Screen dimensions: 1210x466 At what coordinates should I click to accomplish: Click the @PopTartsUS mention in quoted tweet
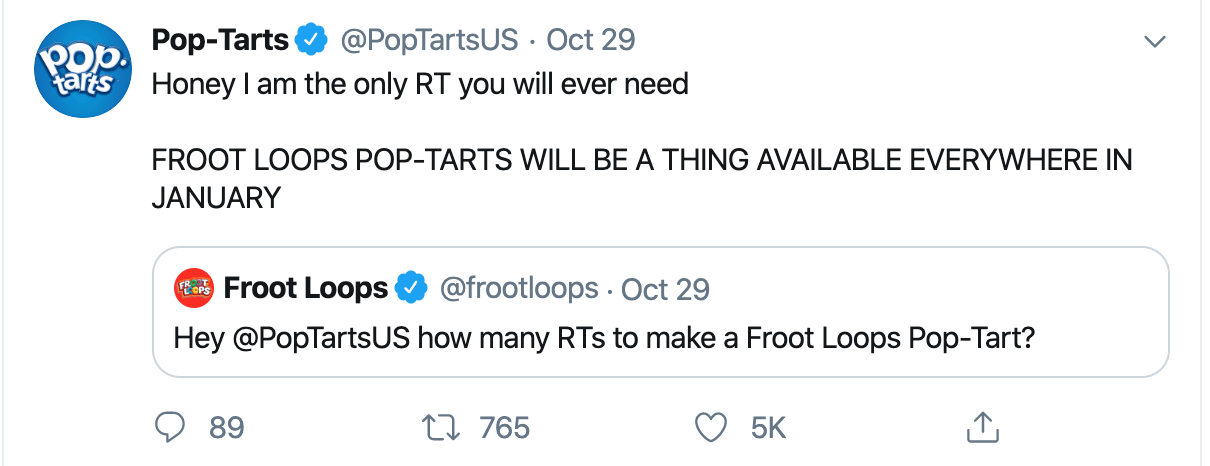(321, 337)
